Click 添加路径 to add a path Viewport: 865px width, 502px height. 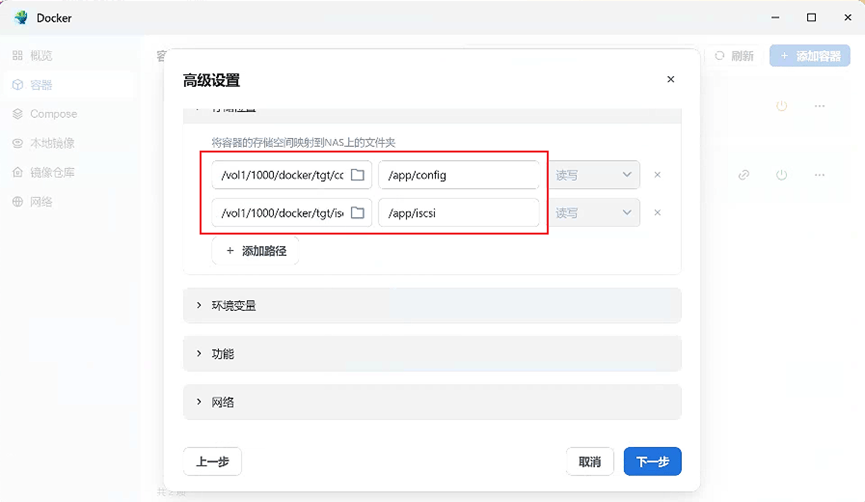click(255, 251)
